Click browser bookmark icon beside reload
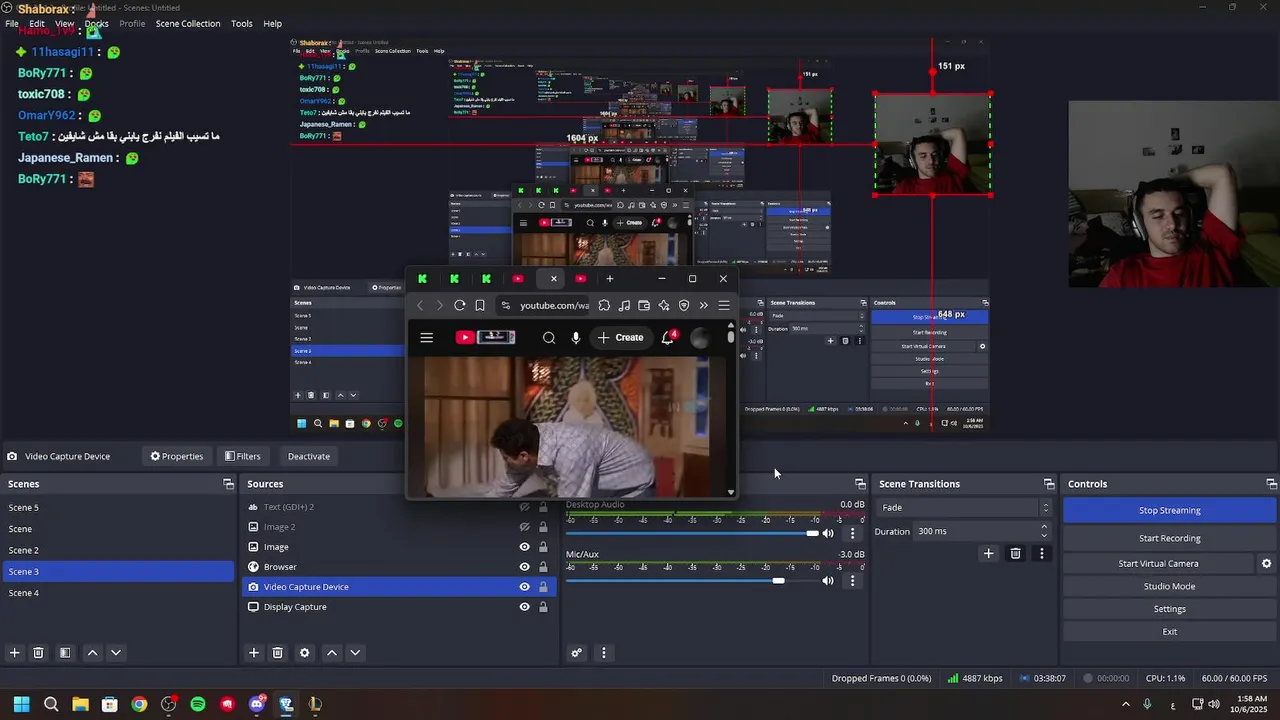The image size is (1280, 720). tap(480, 305)
